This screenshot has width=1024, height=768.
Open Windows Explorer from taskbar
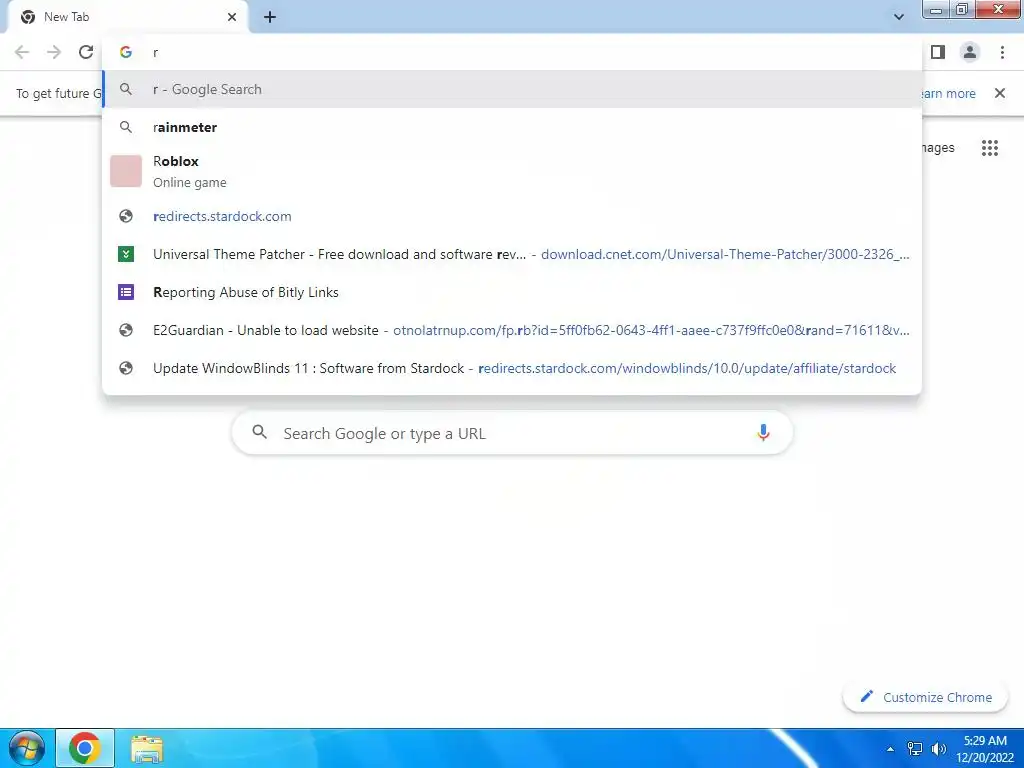pos(147,748)
